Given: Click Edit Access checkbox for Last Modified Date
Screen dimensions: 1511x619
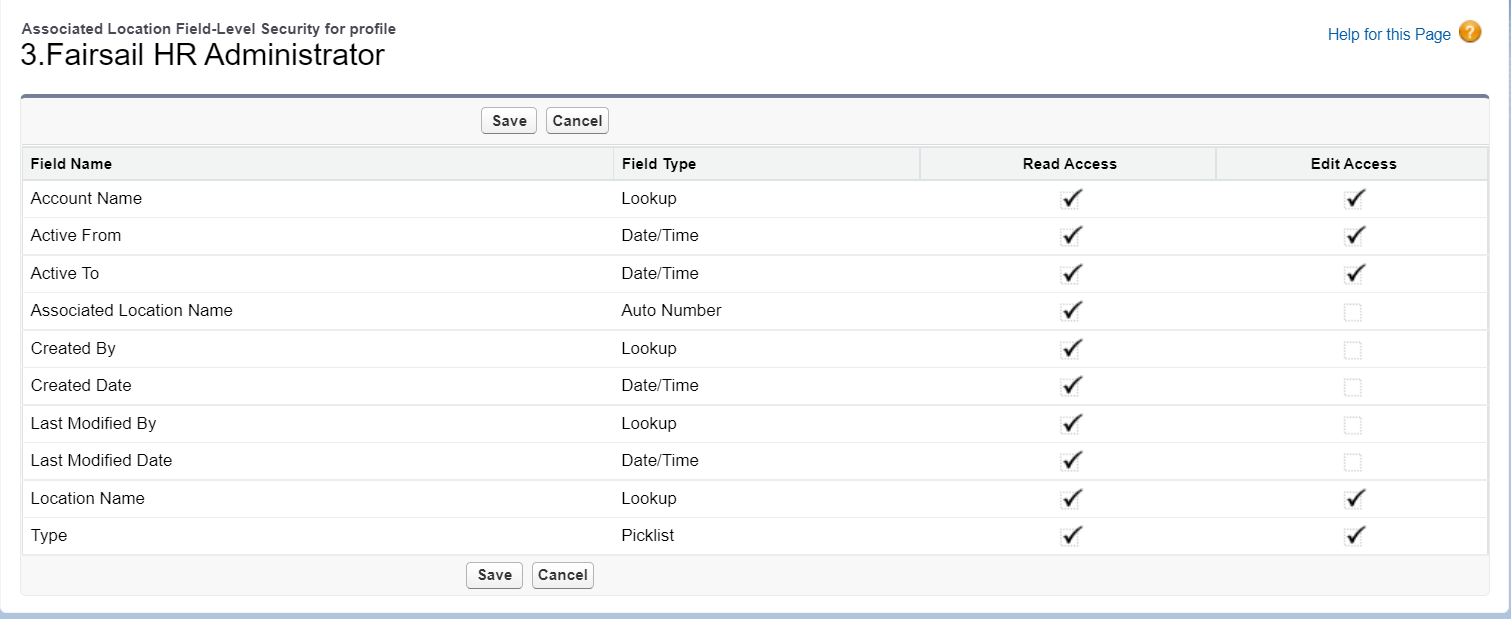Looking at the screenshot, I should pos(1353,462).
